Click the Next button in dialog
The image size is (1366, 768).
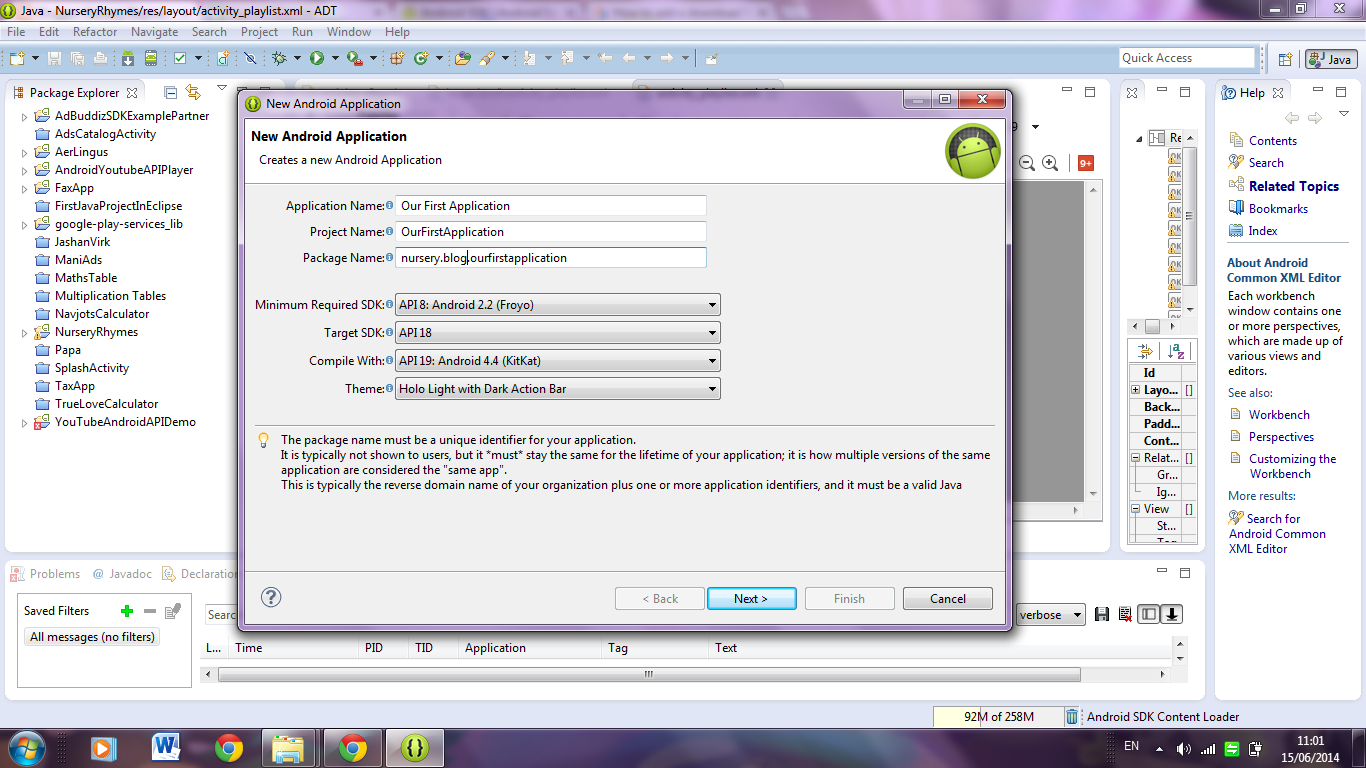(x=751, y=599)
